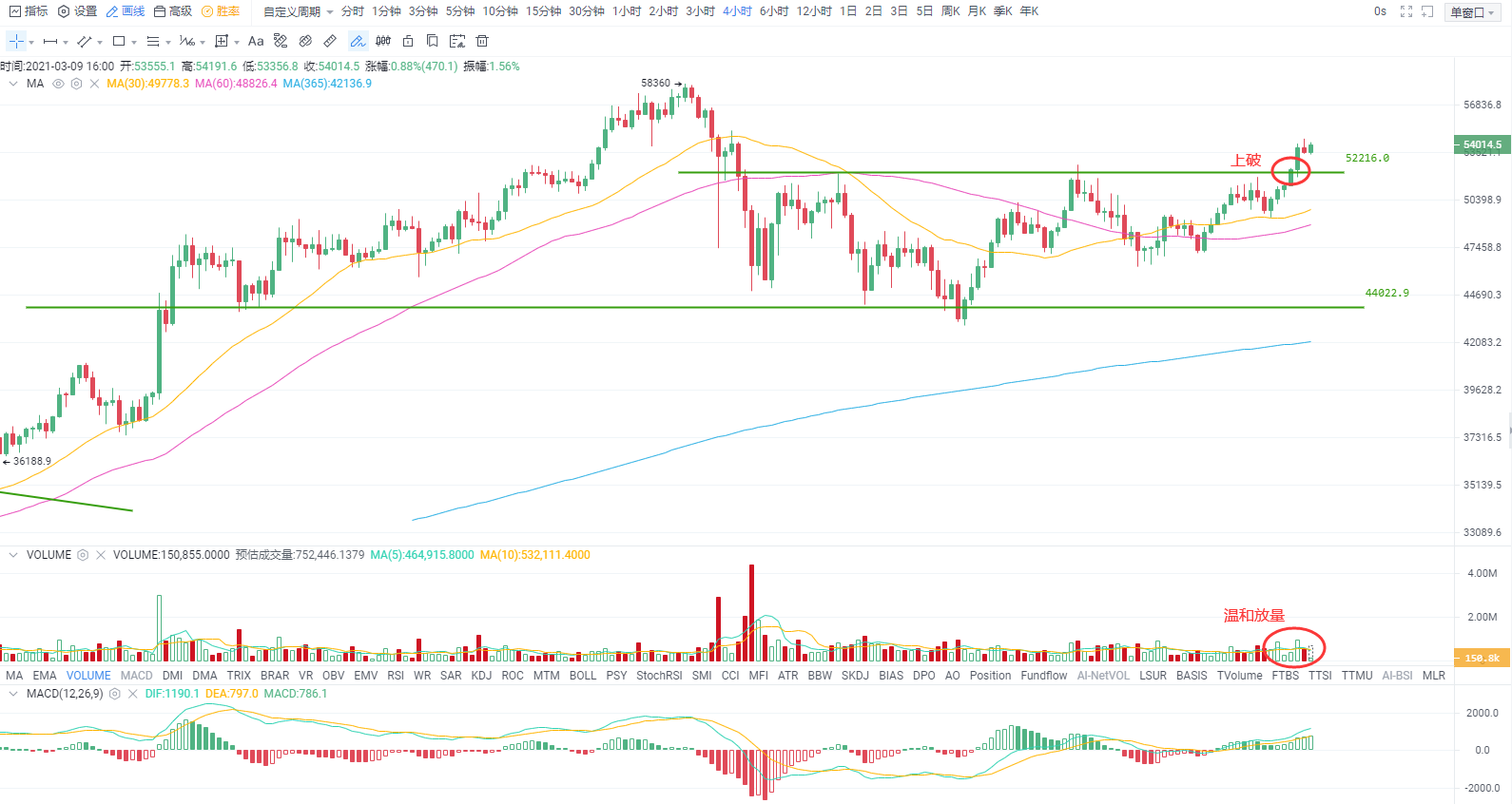Screen dimensions: 1512x804
Task: Switch to 12小时 timeframe
Action: [814, 11]
